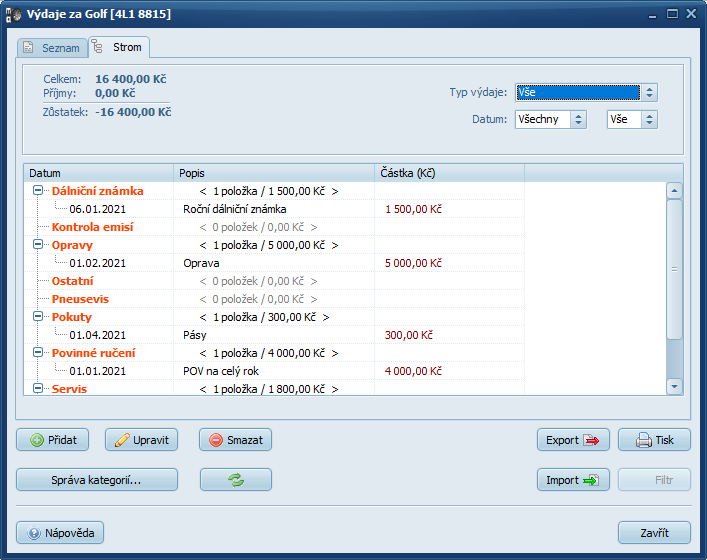Screen dimensions: 707x560
Task: Minimize the Výdaje za Golf window
Action: pos(652,15)
